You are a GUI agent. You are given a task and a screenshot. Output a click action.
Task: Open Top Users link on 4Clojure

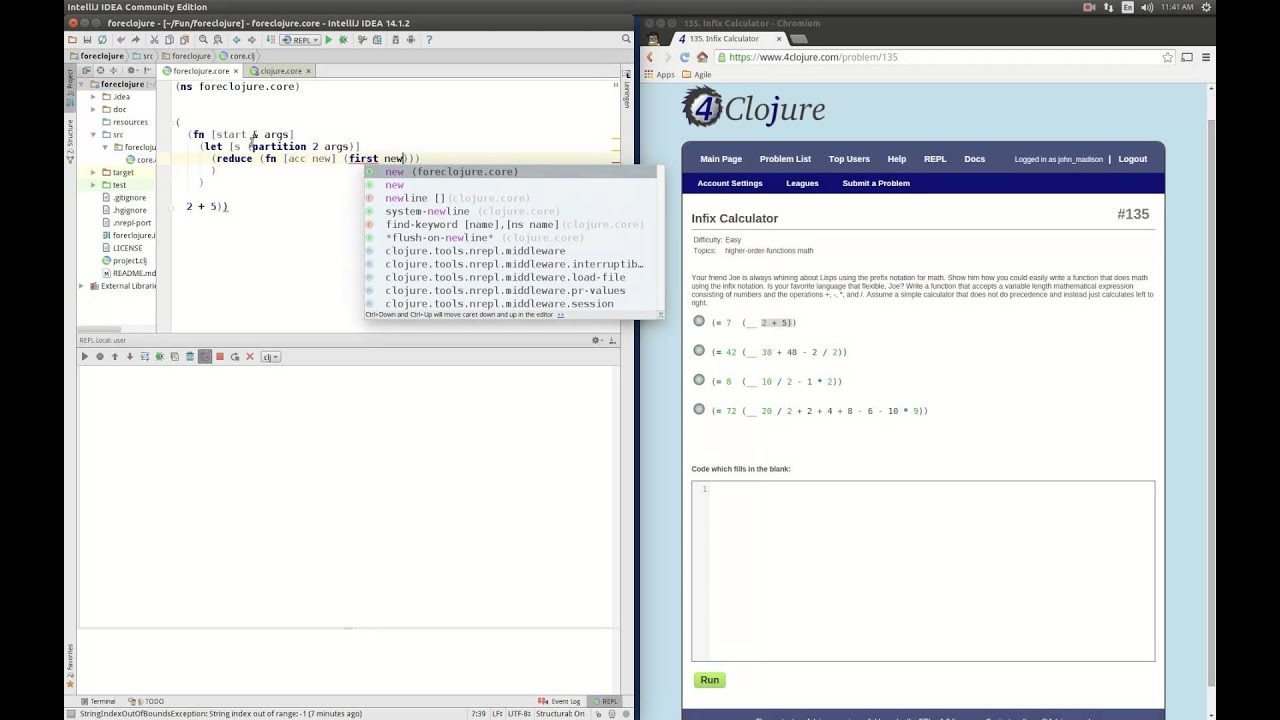tap(849, 159)
